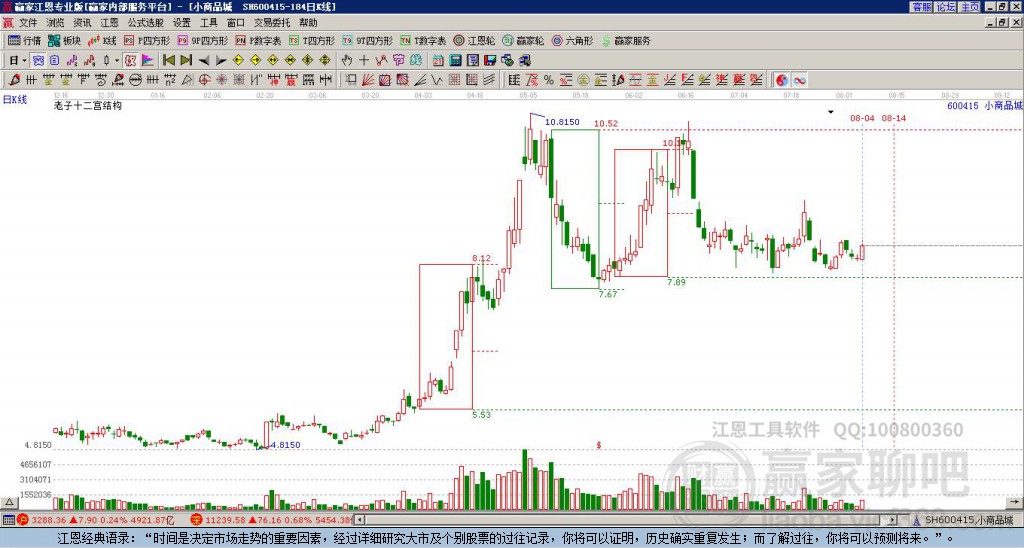
Task: Open the 9P四方形 tool
Action: [203, 40]
